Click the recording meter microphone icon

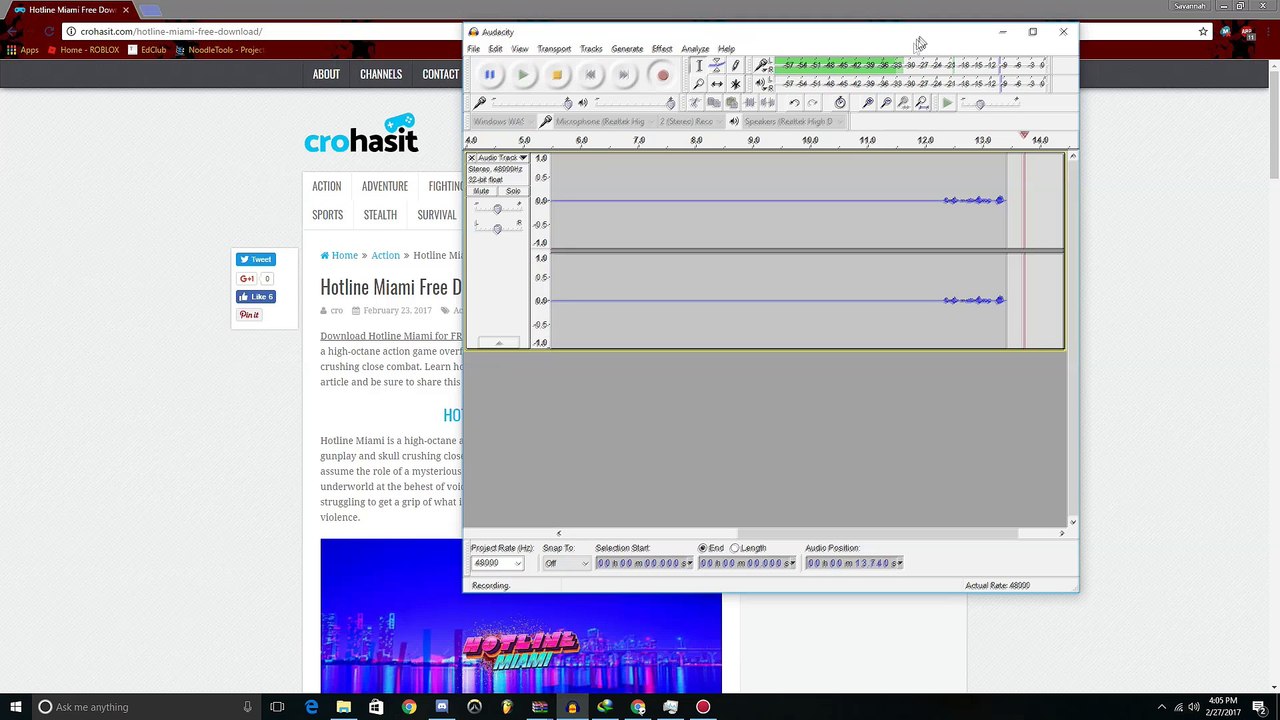(761, 65)
